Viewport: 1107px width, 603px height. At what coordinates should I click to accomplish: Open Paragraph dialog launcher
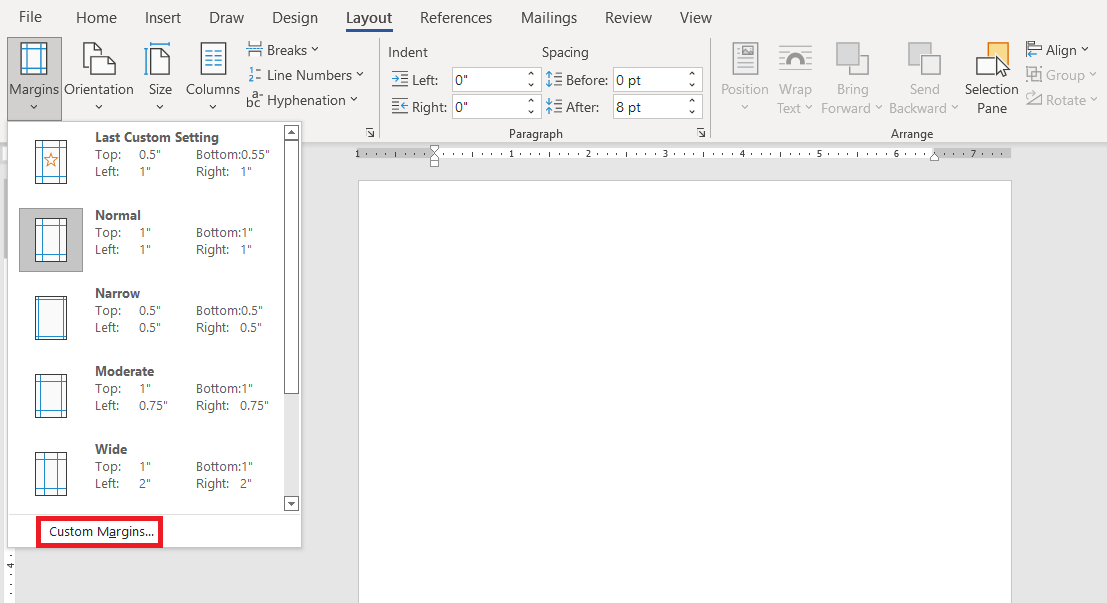tap(701, 133)
